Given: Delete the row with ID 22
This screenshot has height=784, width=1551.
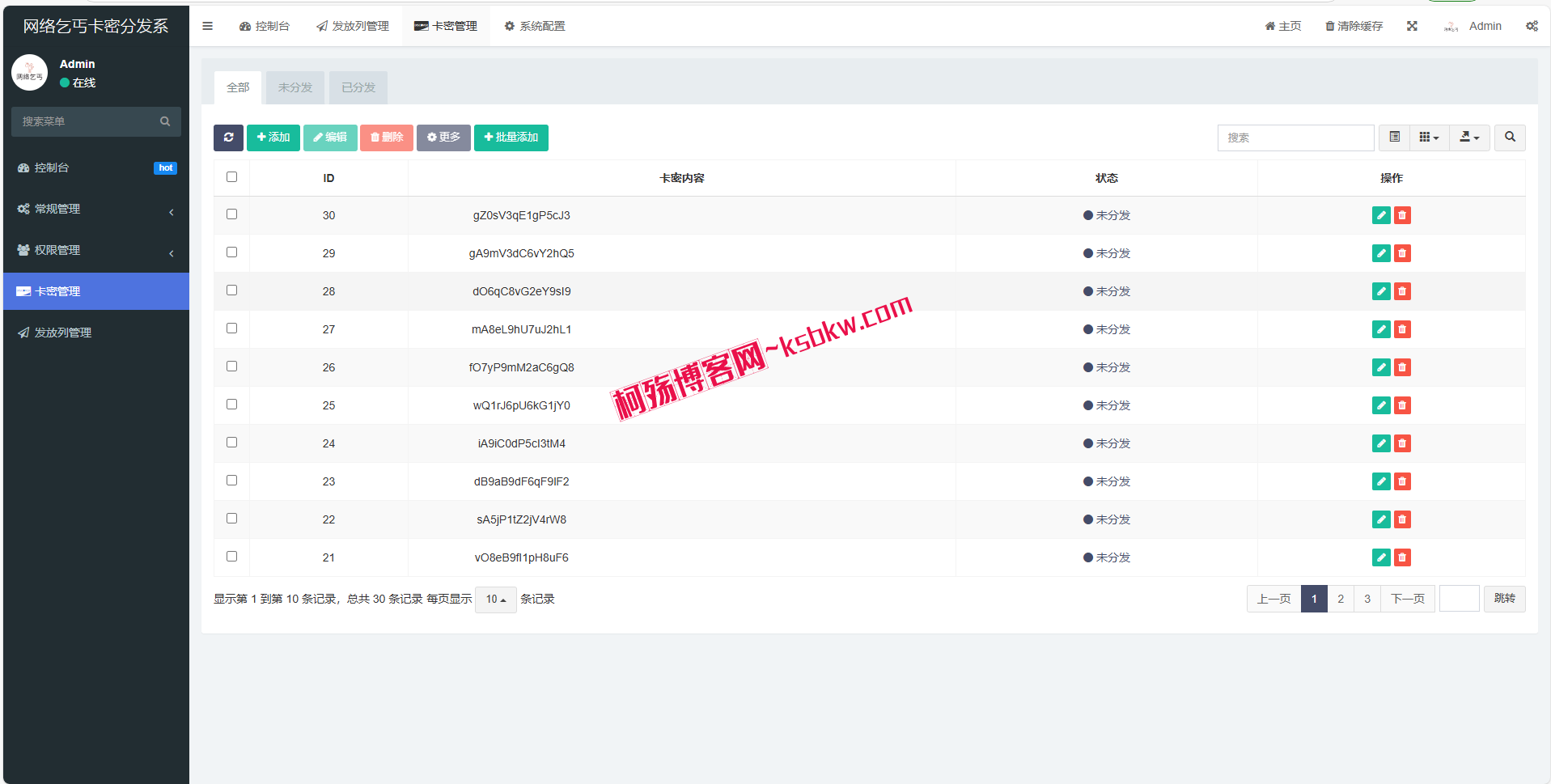Looking at the screenshot, I should coord(1402,519).
